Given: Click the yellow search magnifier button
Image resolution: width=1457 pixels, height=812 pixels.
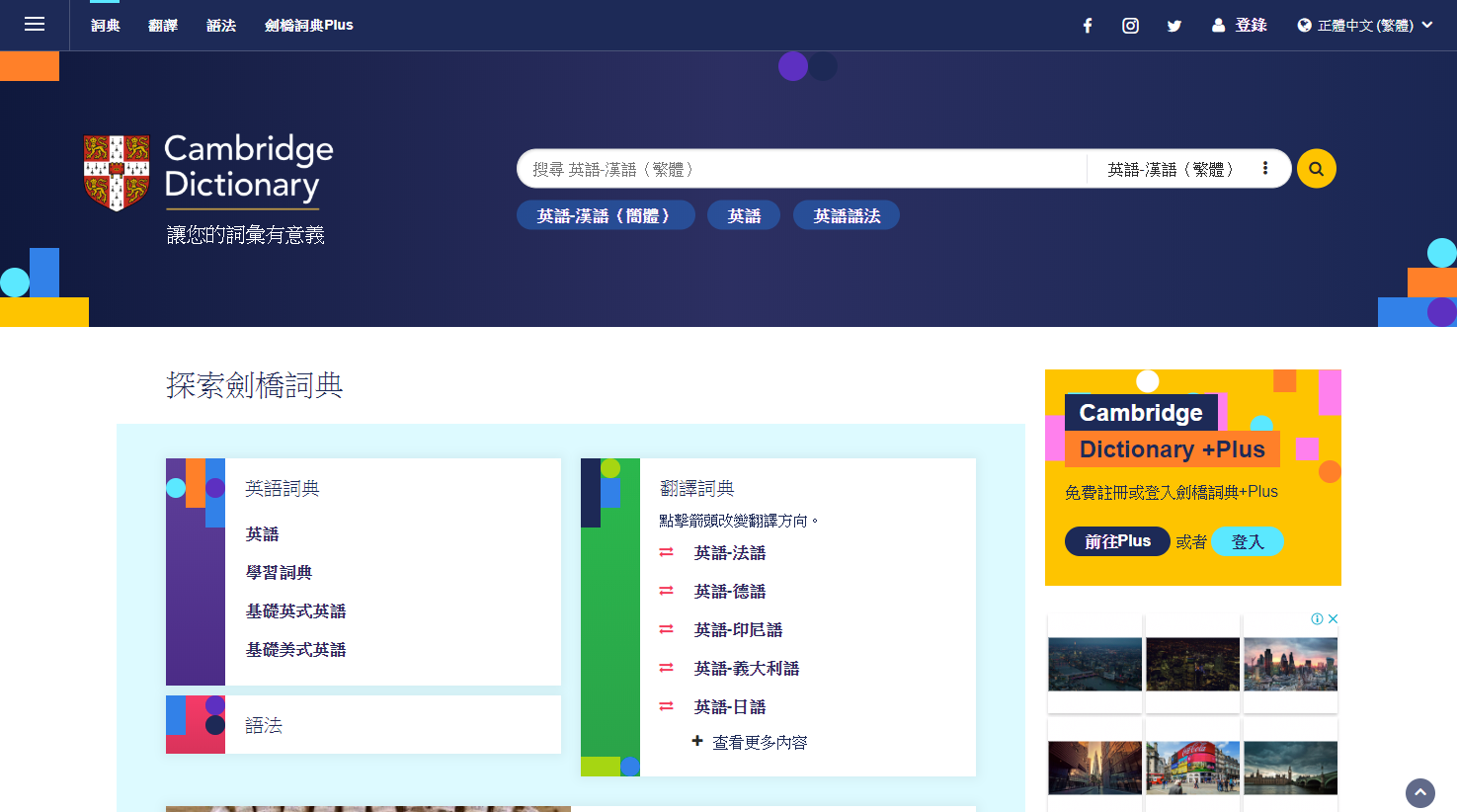Looking at the screenshot, I should point(1317,169).
